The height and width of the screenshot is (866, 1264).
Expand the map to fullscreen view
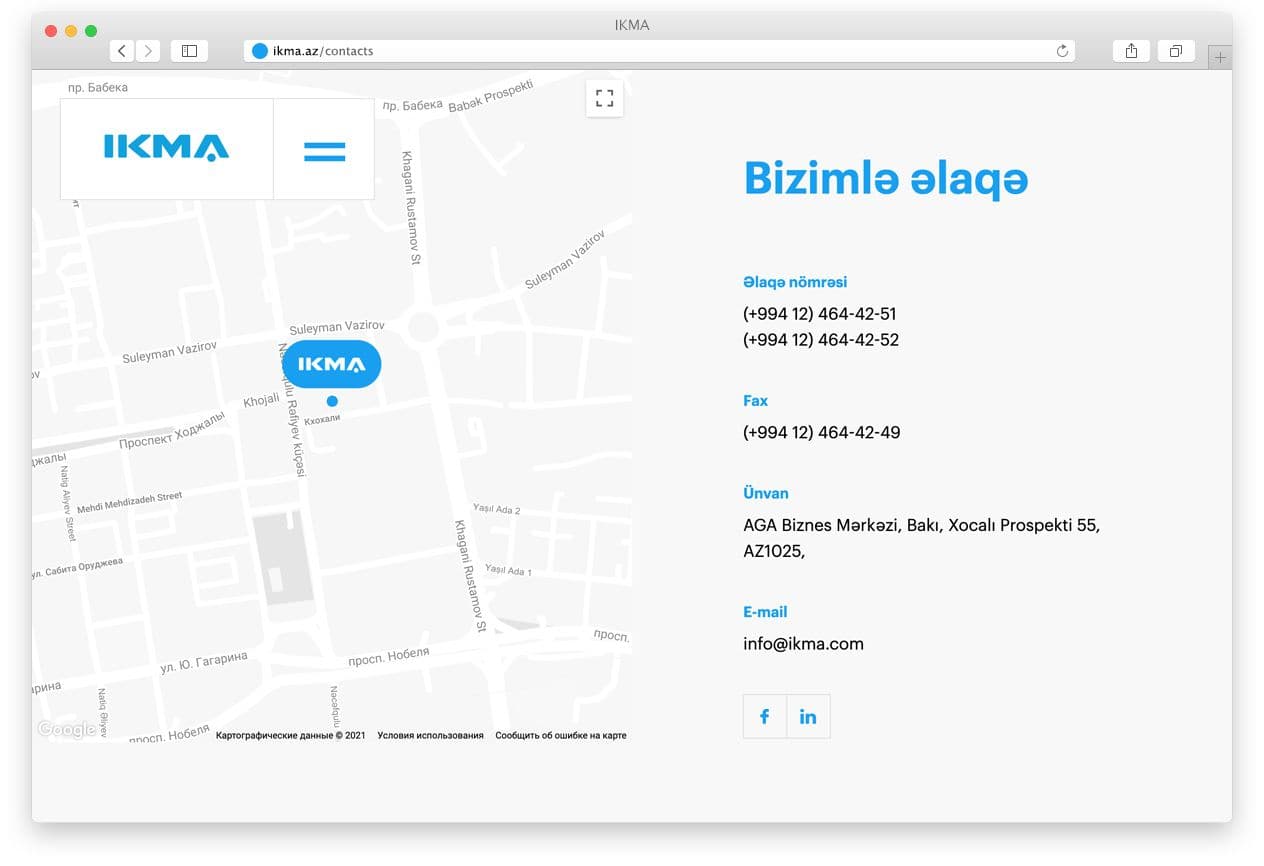pos(604,98)
